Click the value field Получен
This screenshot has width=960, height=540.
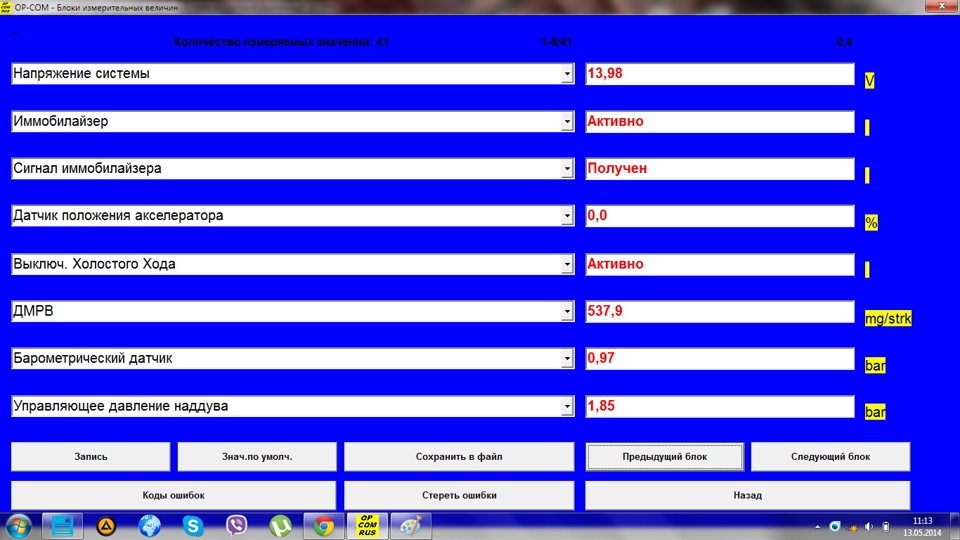(x=720, y=168)
